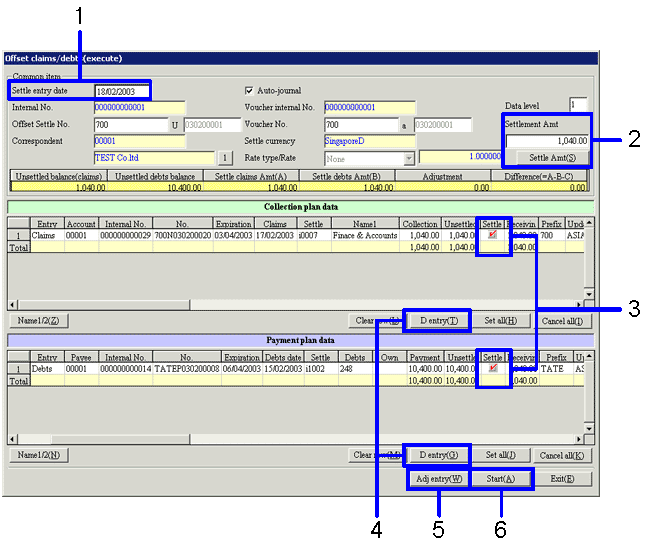
Task: Click internal number 000000000029 cell
Action: coord(126,235)
